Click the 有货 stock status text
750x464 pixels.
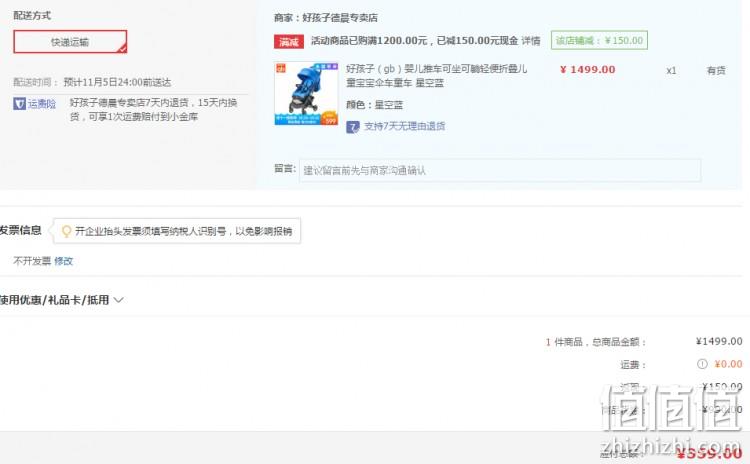click(x=716, y=70)
